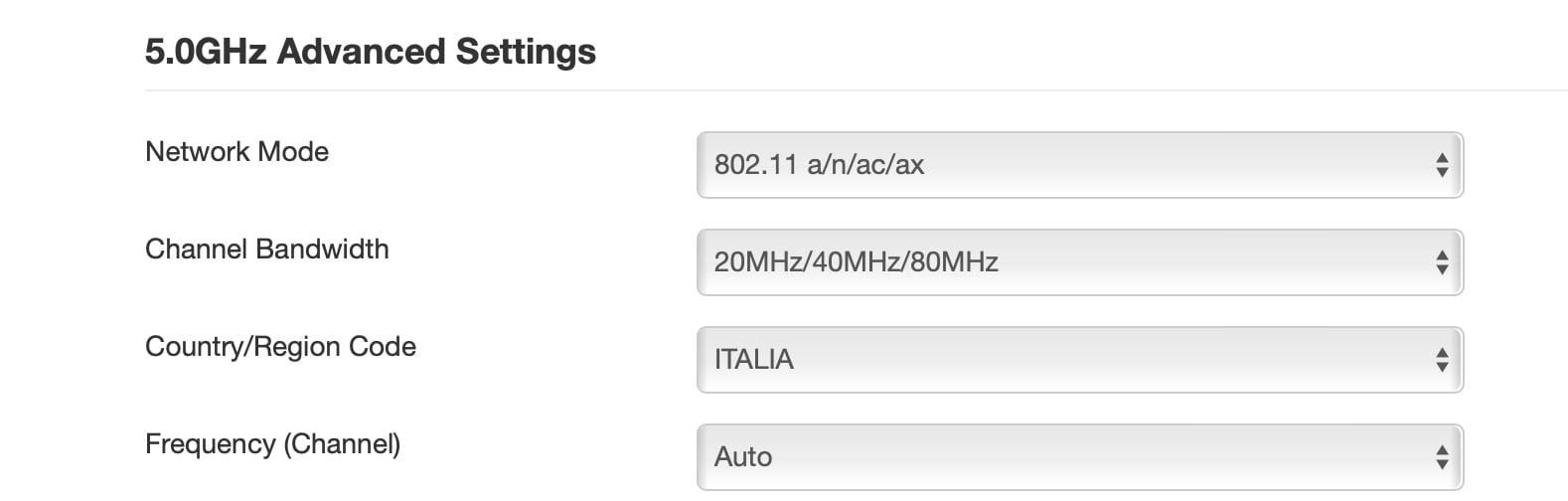1568x501 pixels.
Task: Click the arrows icon beside 802.11 a/n/ac/ax
Action: [x=1441, y=165]
